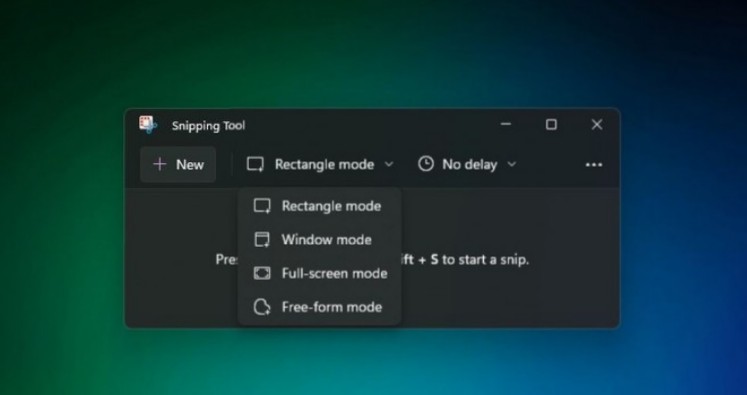
Task: Choose Free-form mode option
Action: [319, 307]
